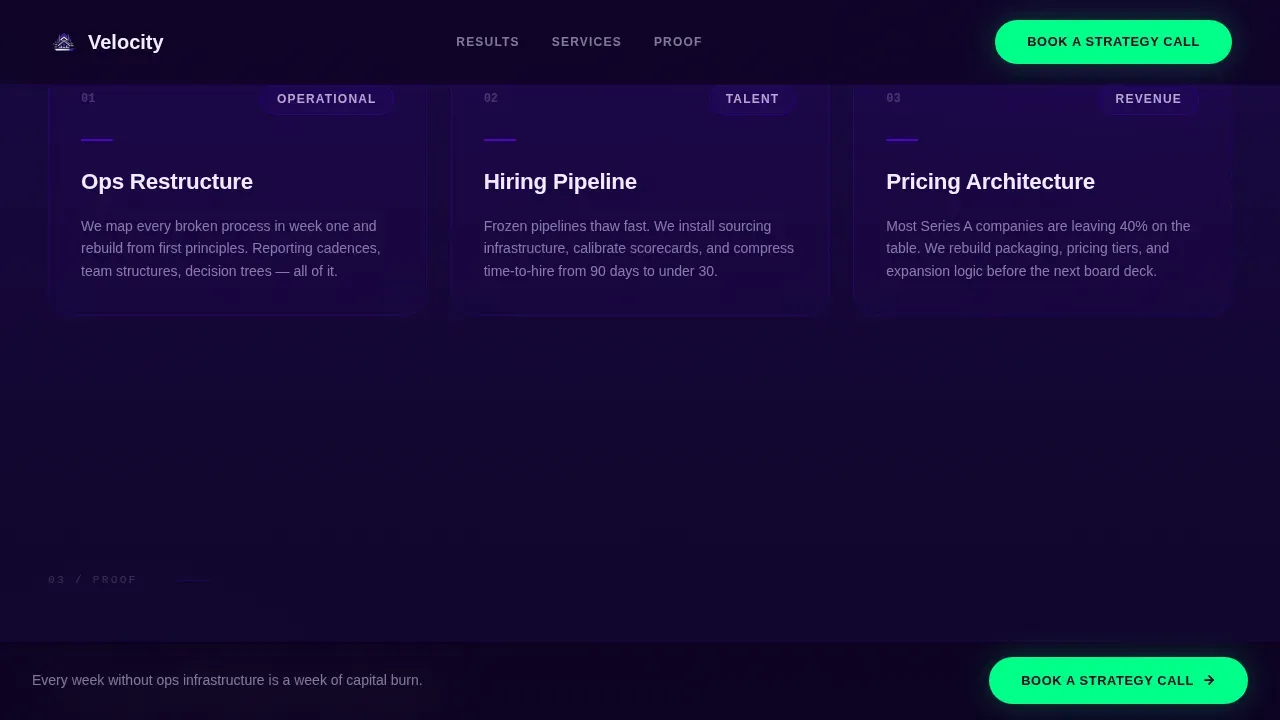Click the 02 card number
The height and width of the screenshot is (720, 1280).
[491, 98]
